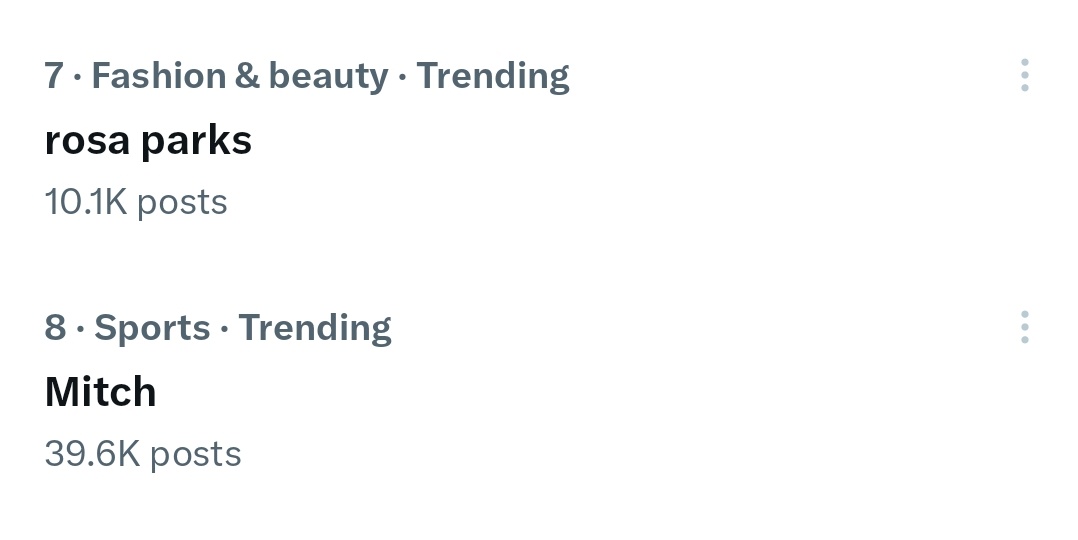Tap three-dot menu beside Fashion & beauty trend
The height and width of the screenshot is (540, 1078).
pos(1024,75)
